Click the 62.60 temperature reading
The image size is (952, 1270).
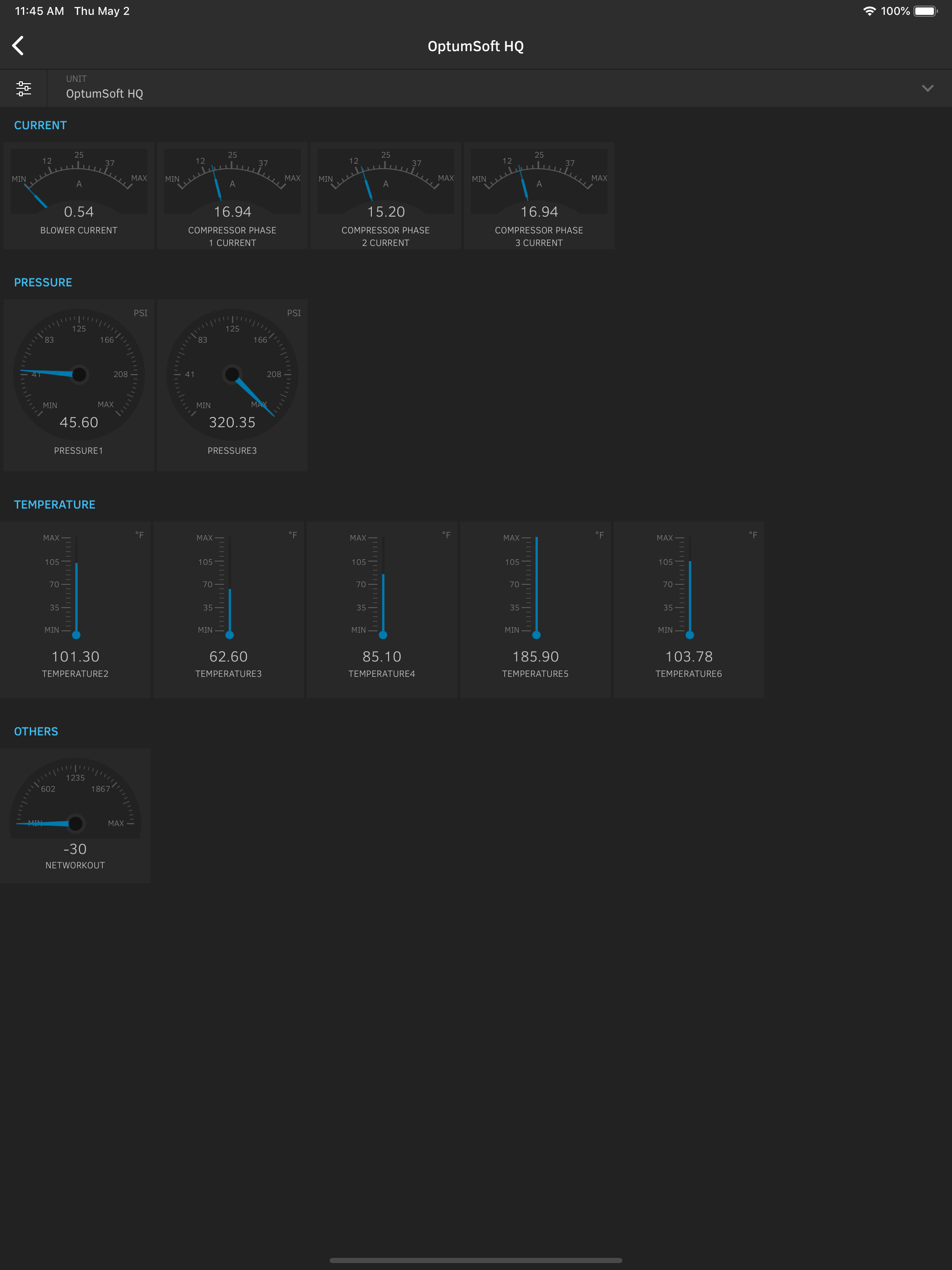click(229, 657)
